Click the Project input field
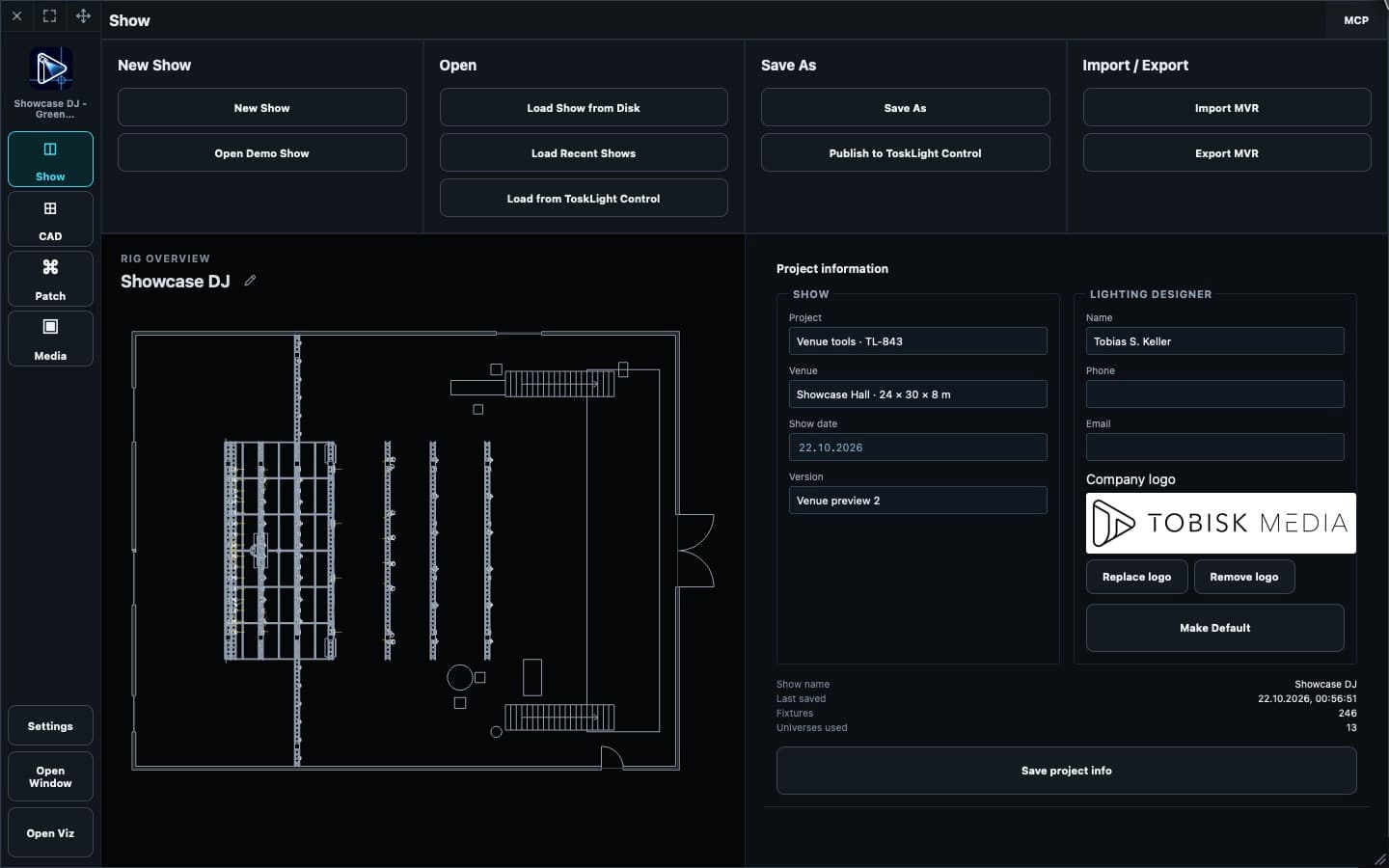Image resolution: width=1389 pixels, height=868 pixels. tap(918, 341)
